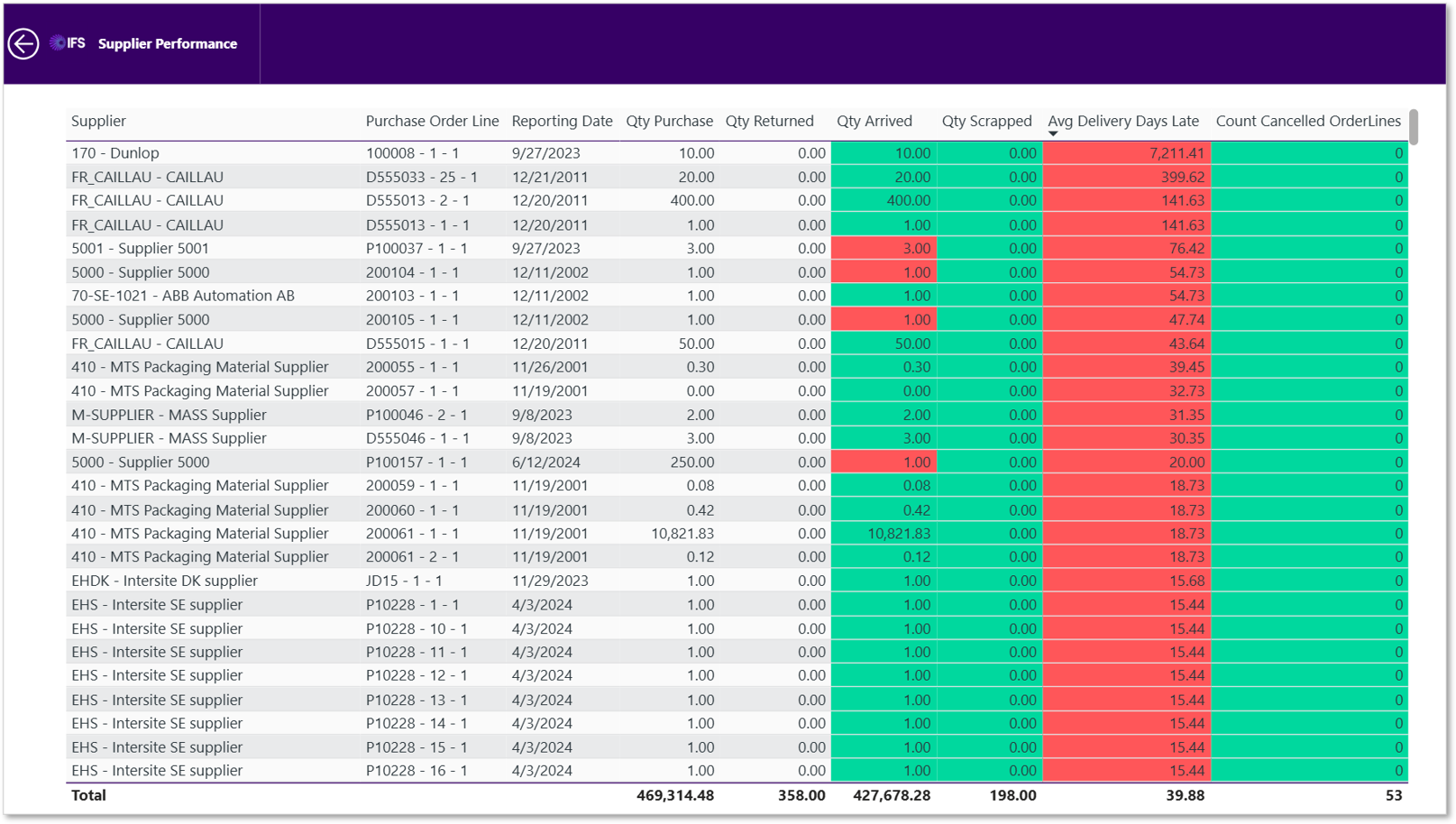Click the sort arrow under Avg Delivery Days Late

tap(1052, 133)
